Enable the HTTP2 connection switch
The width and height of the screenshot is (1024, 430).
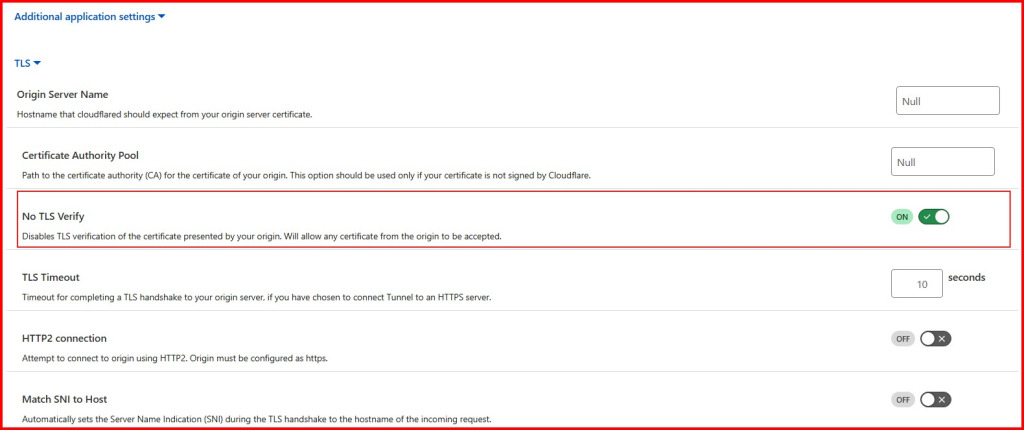934,338
